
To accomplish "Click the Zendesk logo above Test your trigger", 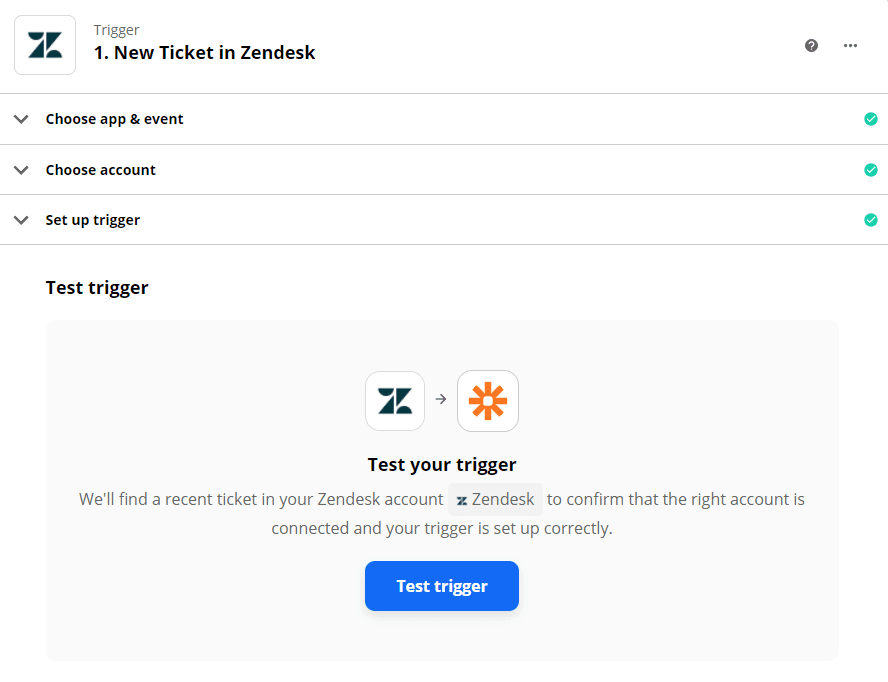I will point(394,400).
